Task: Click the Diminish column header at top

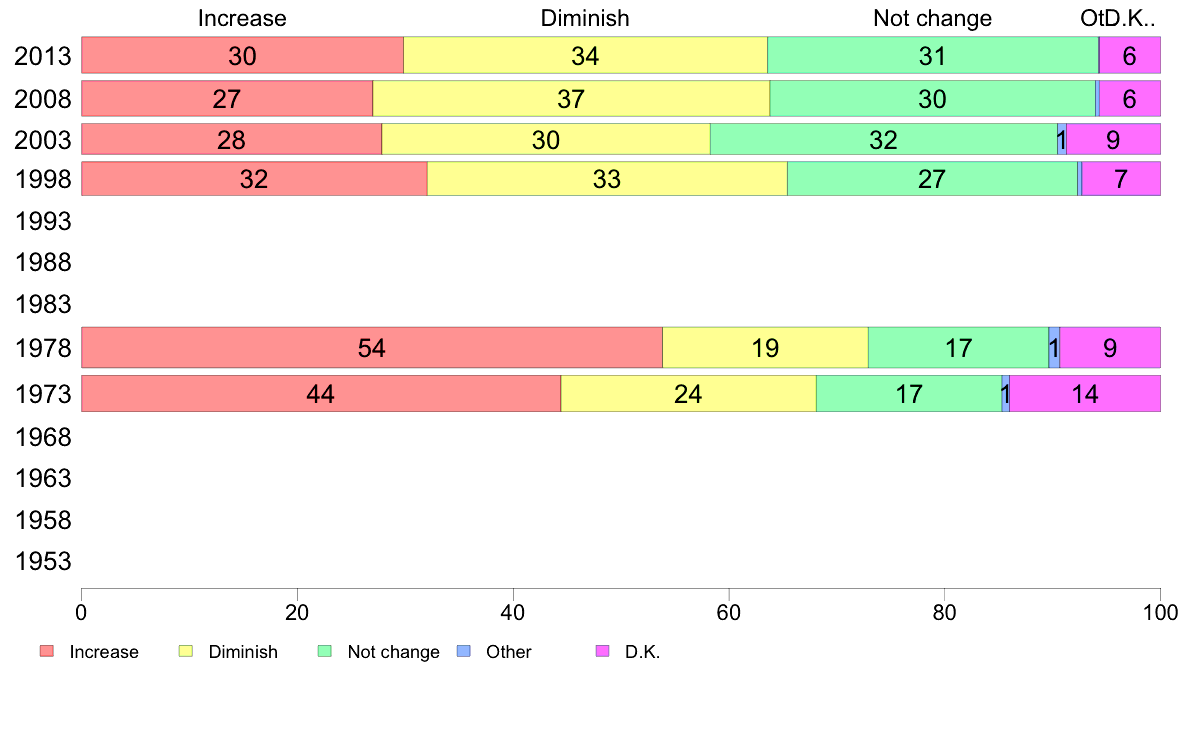Action: click(x=585, y=18)
